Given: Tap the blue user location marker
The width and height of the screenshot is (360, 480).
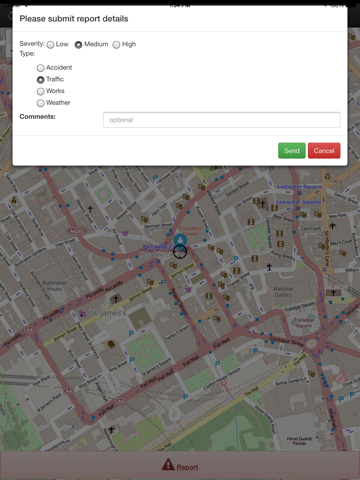Looking at the screenshot, I should pos(180,240).
